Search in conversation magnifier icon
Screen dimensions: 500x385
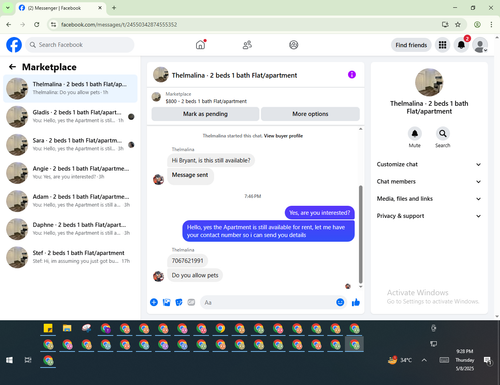click(442, 134)
